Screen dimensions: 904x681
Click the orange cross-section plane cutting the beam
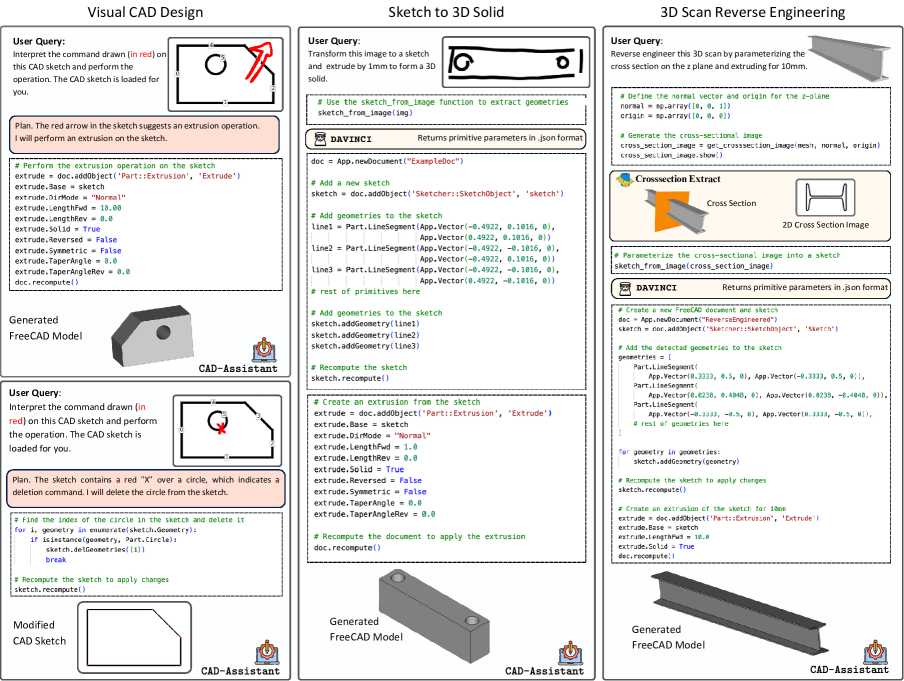pyautogui.click(x=672, y=213)
